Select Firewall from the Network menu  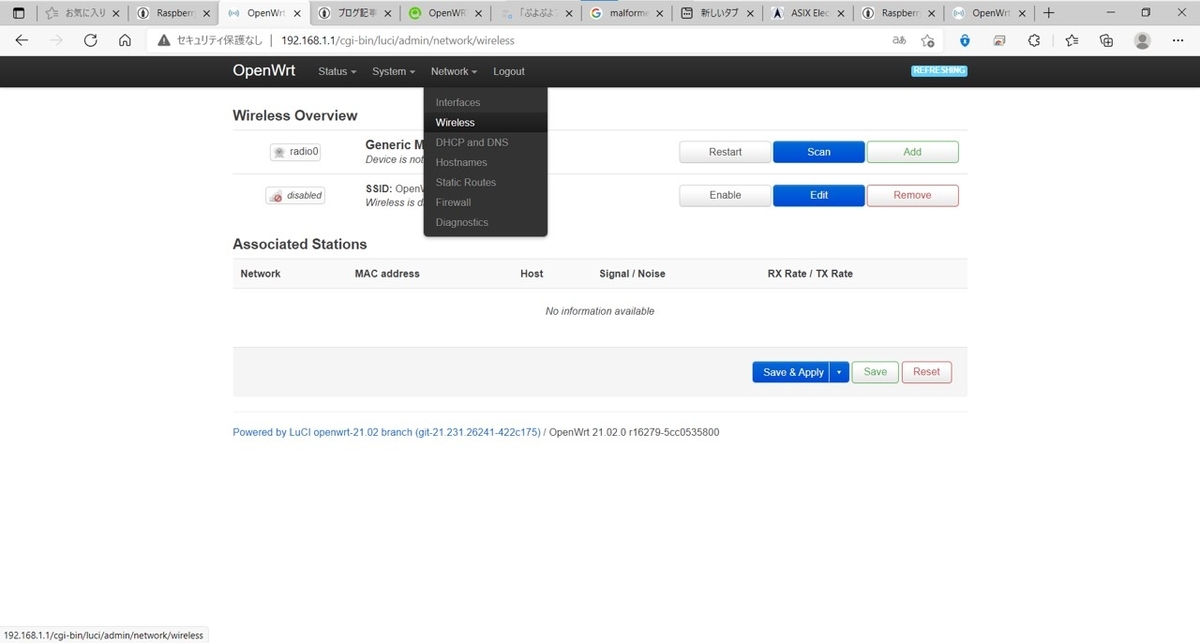(485, 202)
